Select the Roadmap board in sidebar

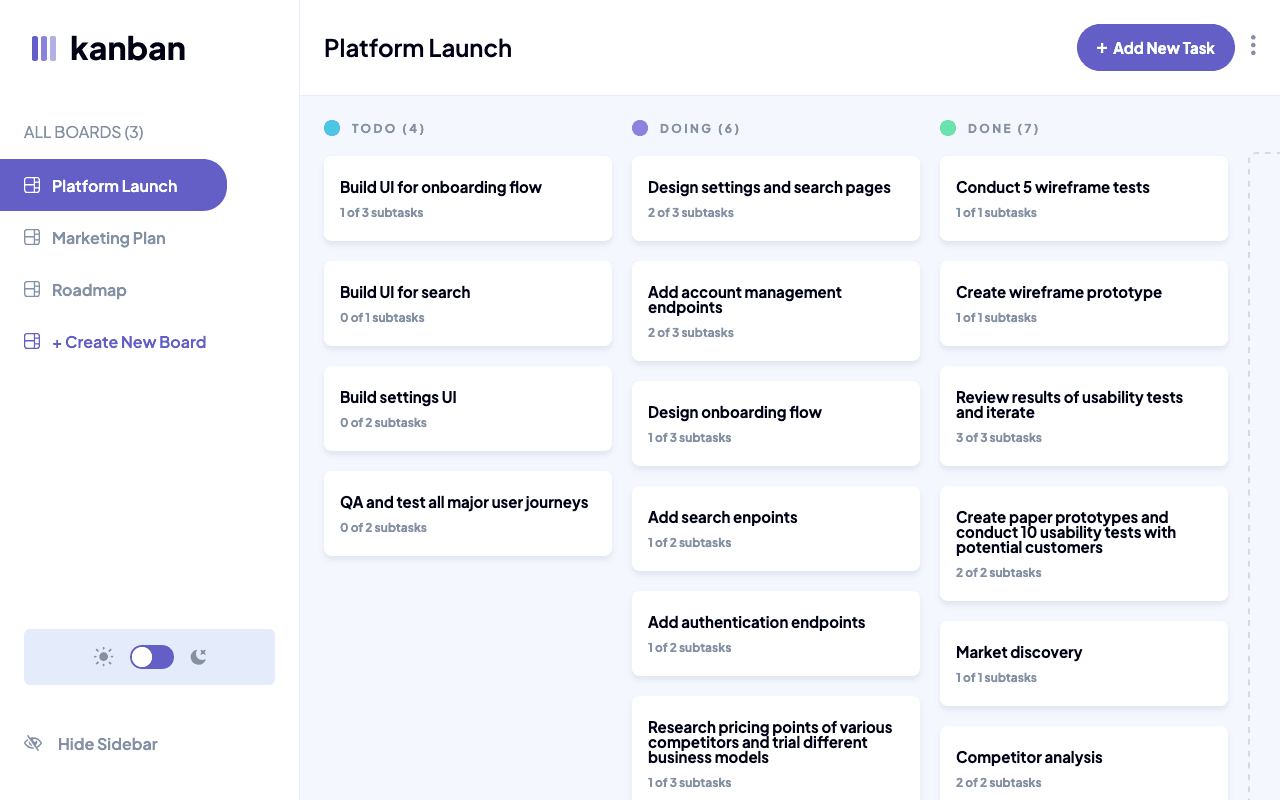(89, 289)
